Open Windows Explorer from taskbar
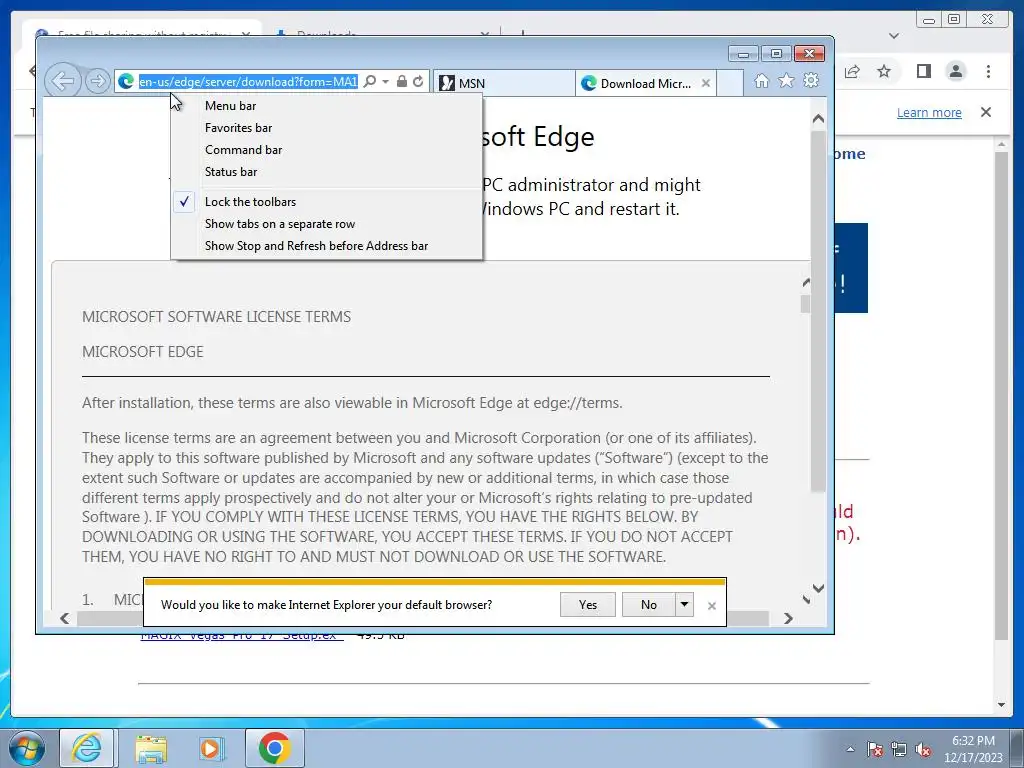1024x768 pixels. tap(151, 748)
